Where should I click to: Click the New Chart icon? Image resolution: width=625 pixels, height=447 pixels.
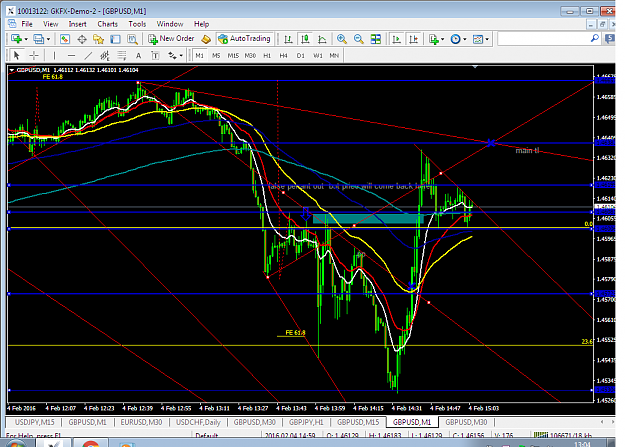[17, 39]
